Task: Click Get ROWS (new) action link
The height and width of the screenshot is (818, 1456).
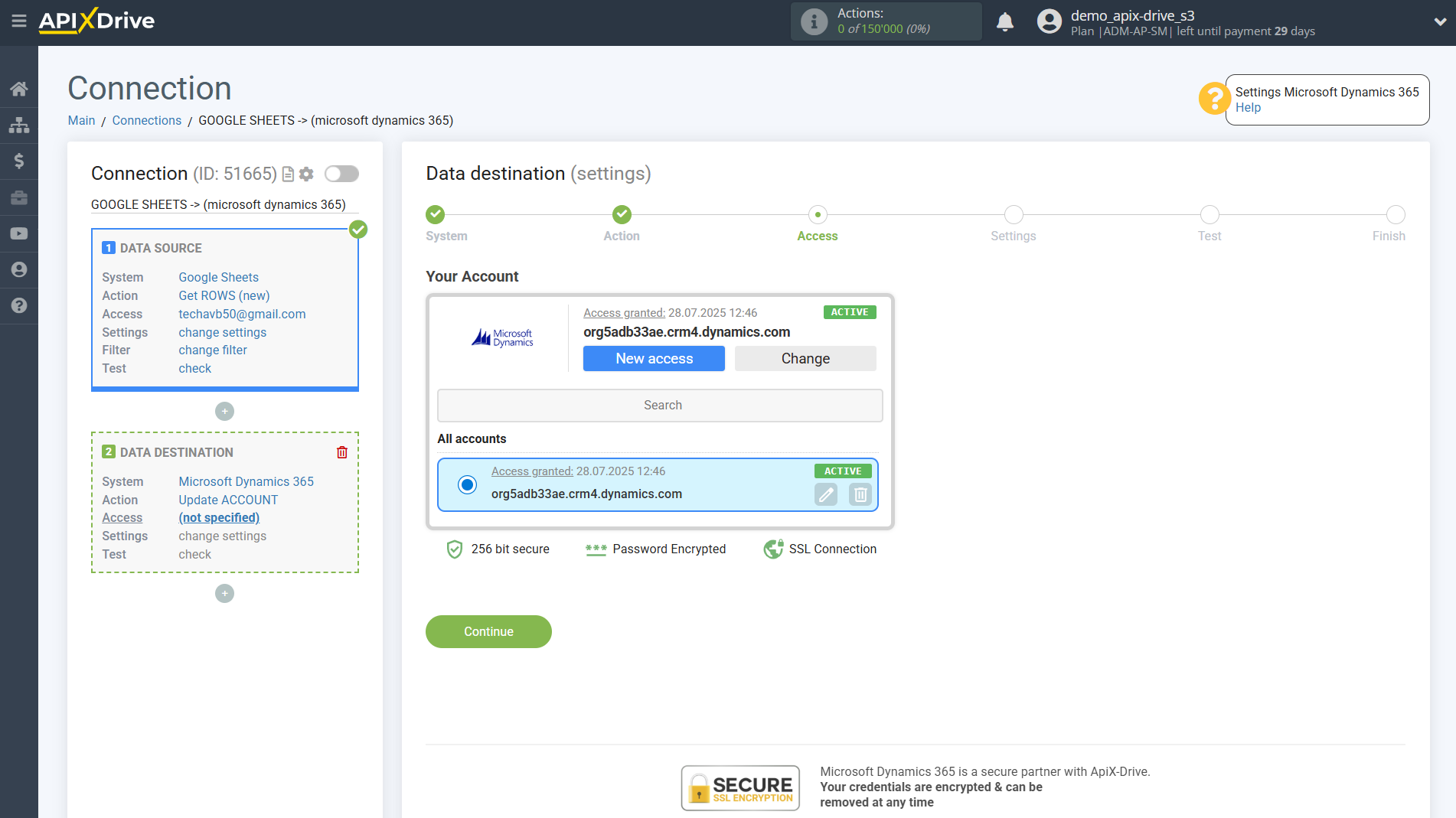Action: [x=224, y=295]
